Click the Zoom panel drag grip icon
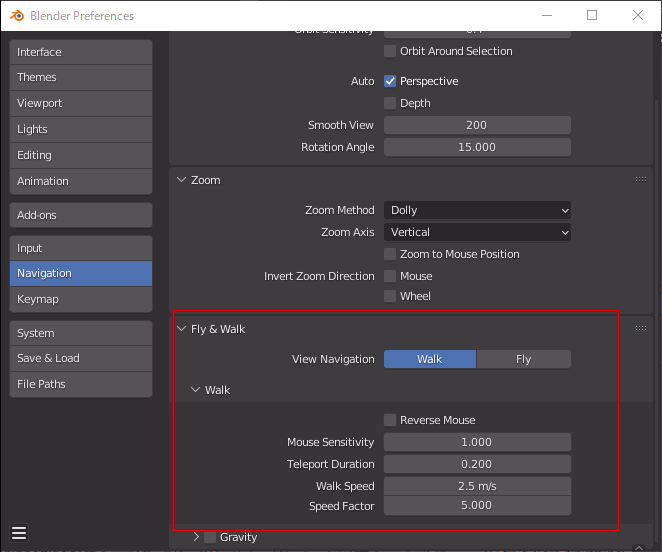Viewport: 662px width, 552px height. click(x=640, y=179)
